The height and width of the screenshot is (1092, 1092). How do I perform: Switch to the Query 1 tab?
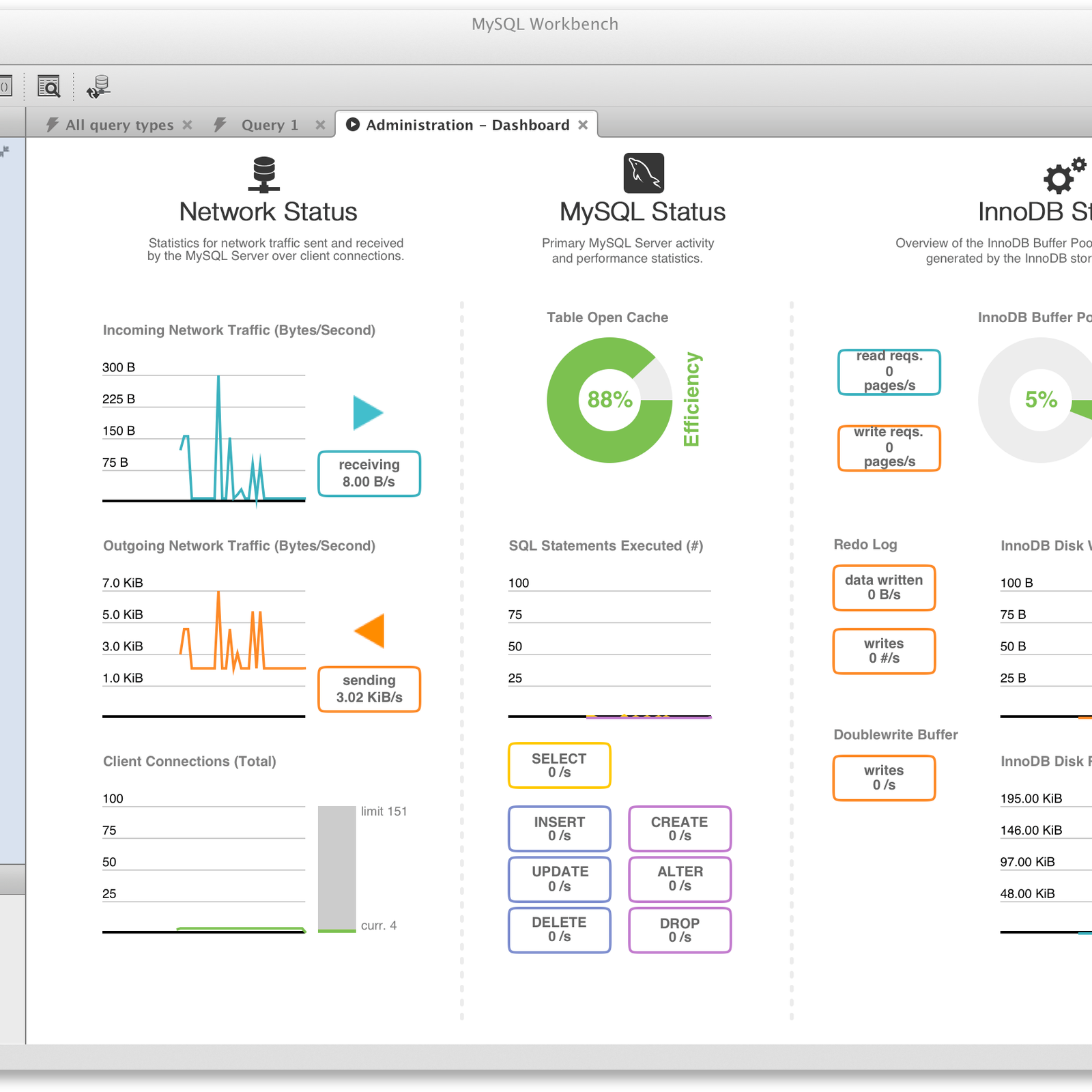[270, 125]
